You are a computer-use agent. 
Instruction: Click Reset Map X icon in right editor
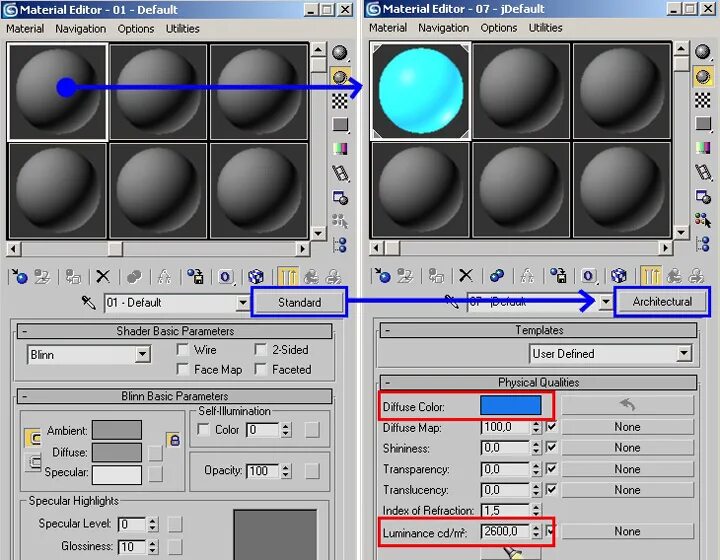[466, 275]
